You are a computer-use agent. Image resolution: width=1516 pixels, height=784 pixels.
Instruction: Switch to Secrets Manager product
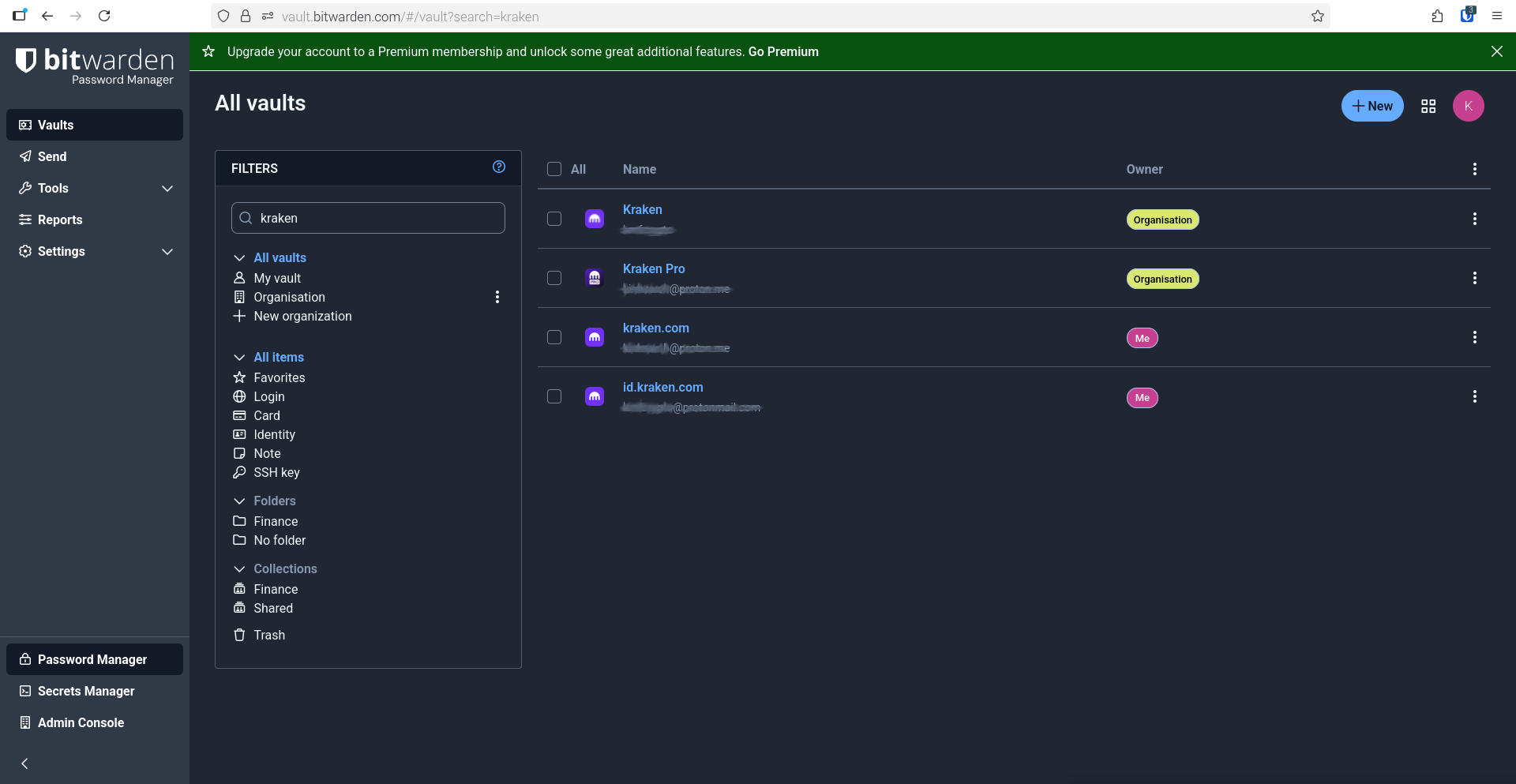[x=95, y=691]
